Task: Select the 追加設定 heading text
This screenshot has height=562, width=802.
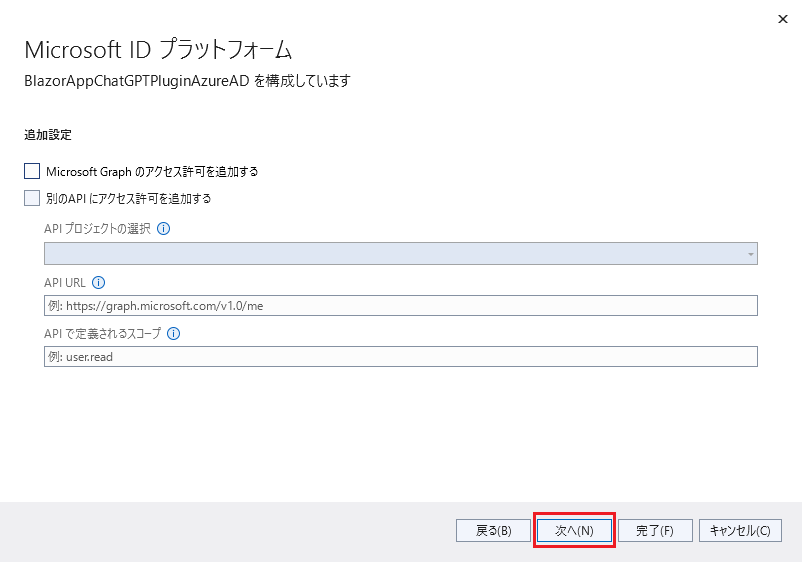Action: tap(48, 135)
